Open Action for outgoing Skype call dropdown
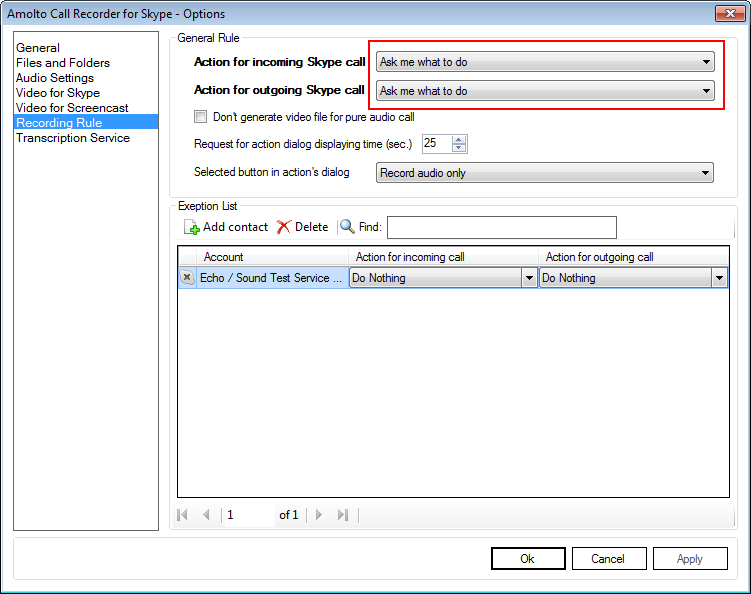The width and height of the screenshot is (751, 594). tap(545, 91)
